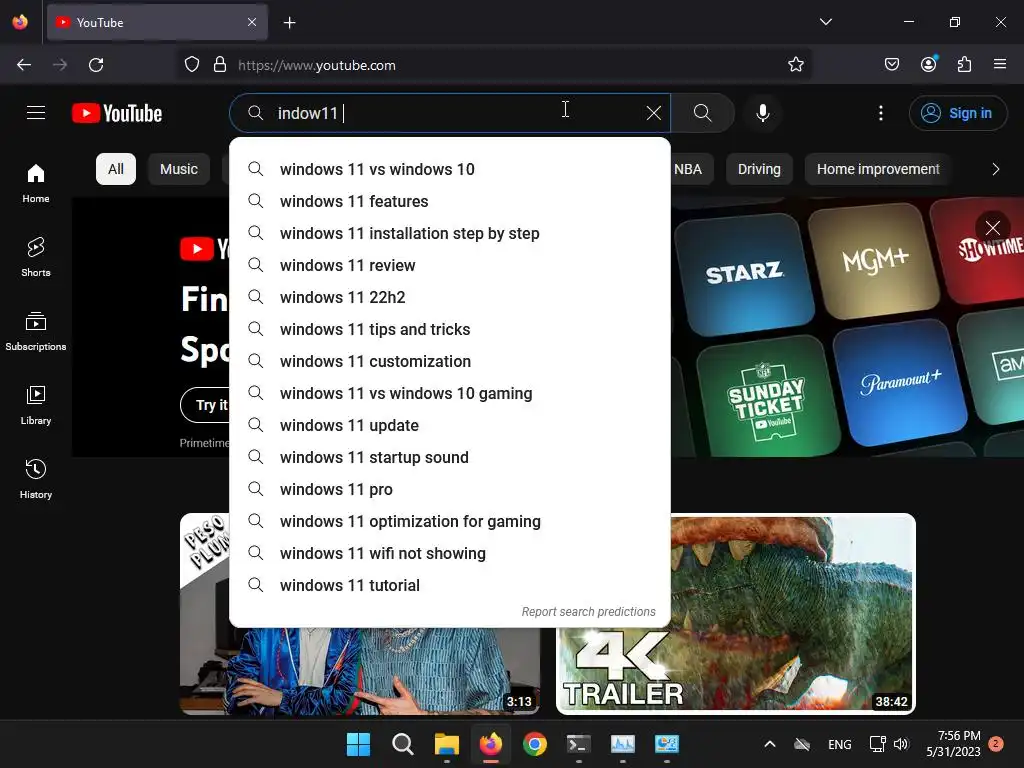This screenshot has height=768, width=1024.
Task: Open Subscriptions in the sidebar
Action: (x=36, y=332)
